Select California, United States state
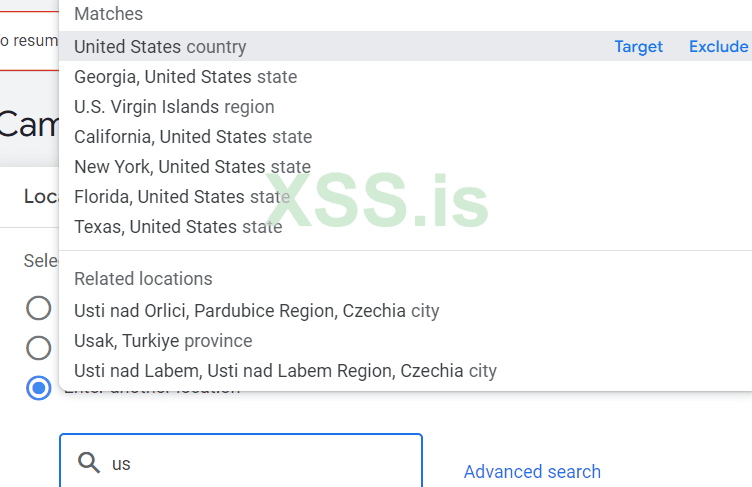The width and height of the screenshot is (752, 487). tap(193, 137)
